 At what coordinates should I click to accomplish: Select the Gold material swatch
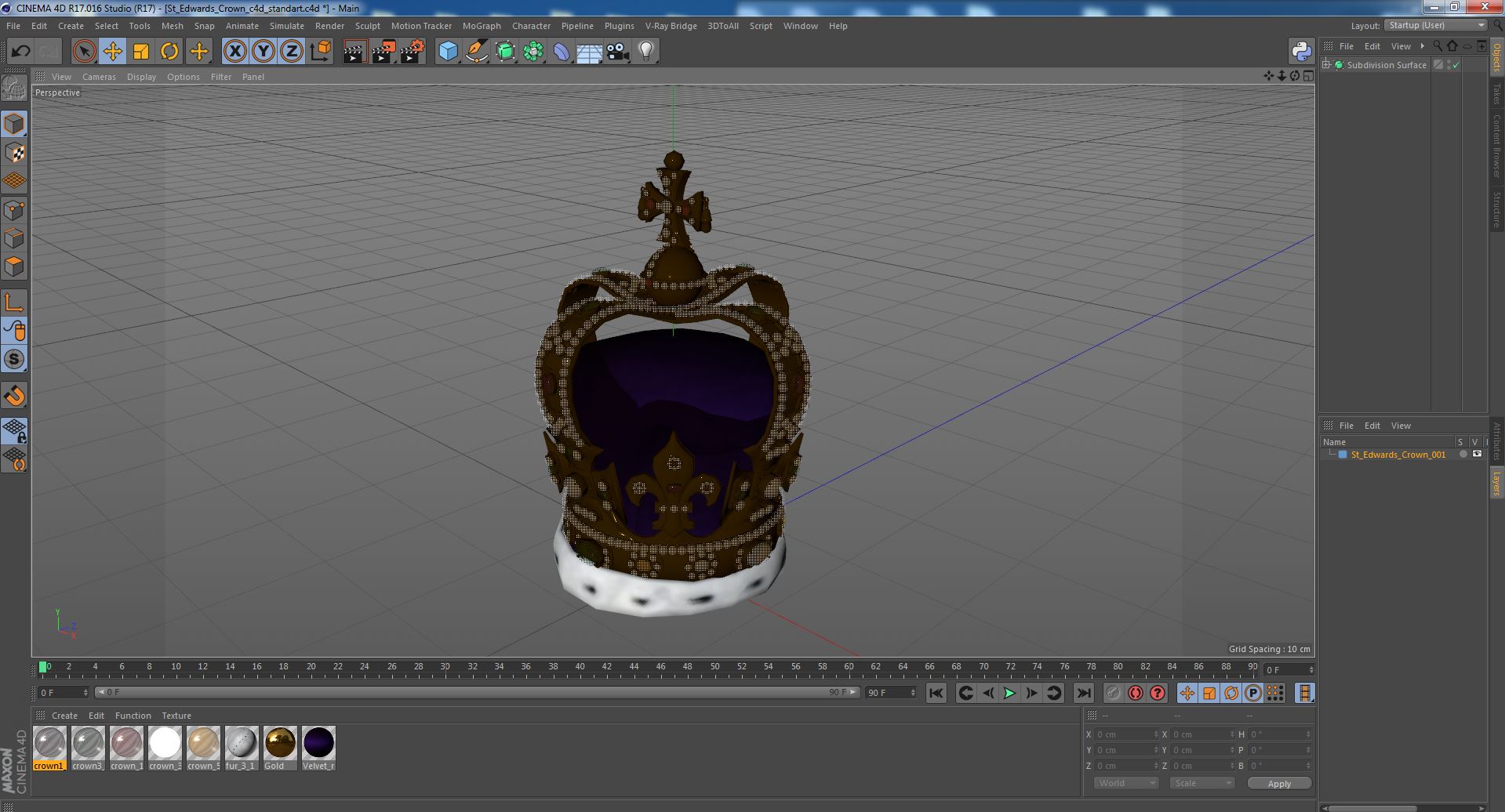point(280,743)
